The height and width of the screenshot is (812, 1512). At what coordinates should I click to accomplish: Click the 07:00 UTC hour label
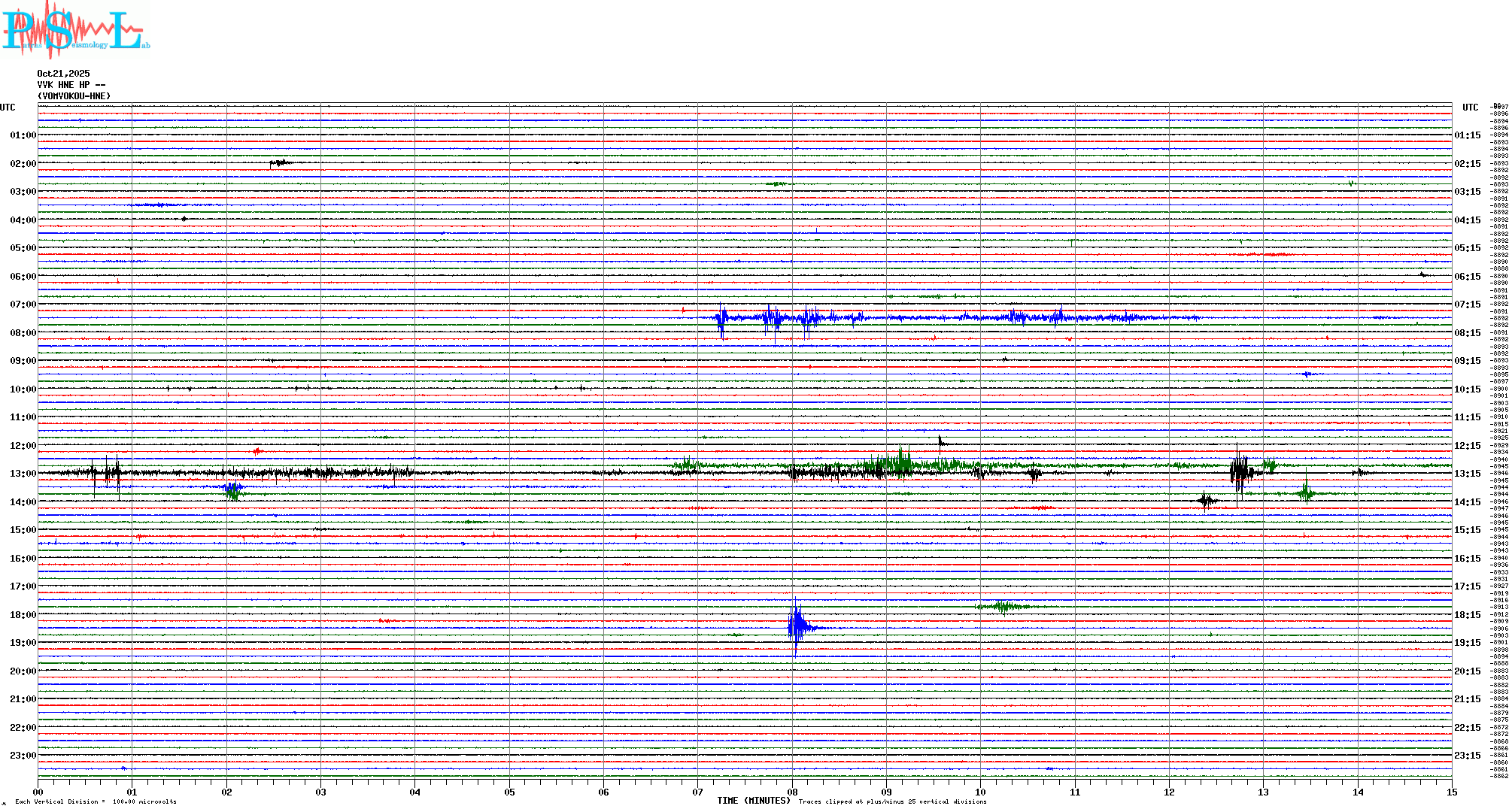coord(23,304)
